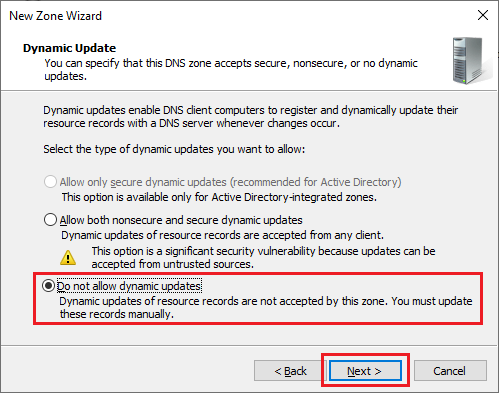499x393 pixels.
Task: Click the Dynamic Update heading text
Action: pyautogui.click(x=69, y=48)
